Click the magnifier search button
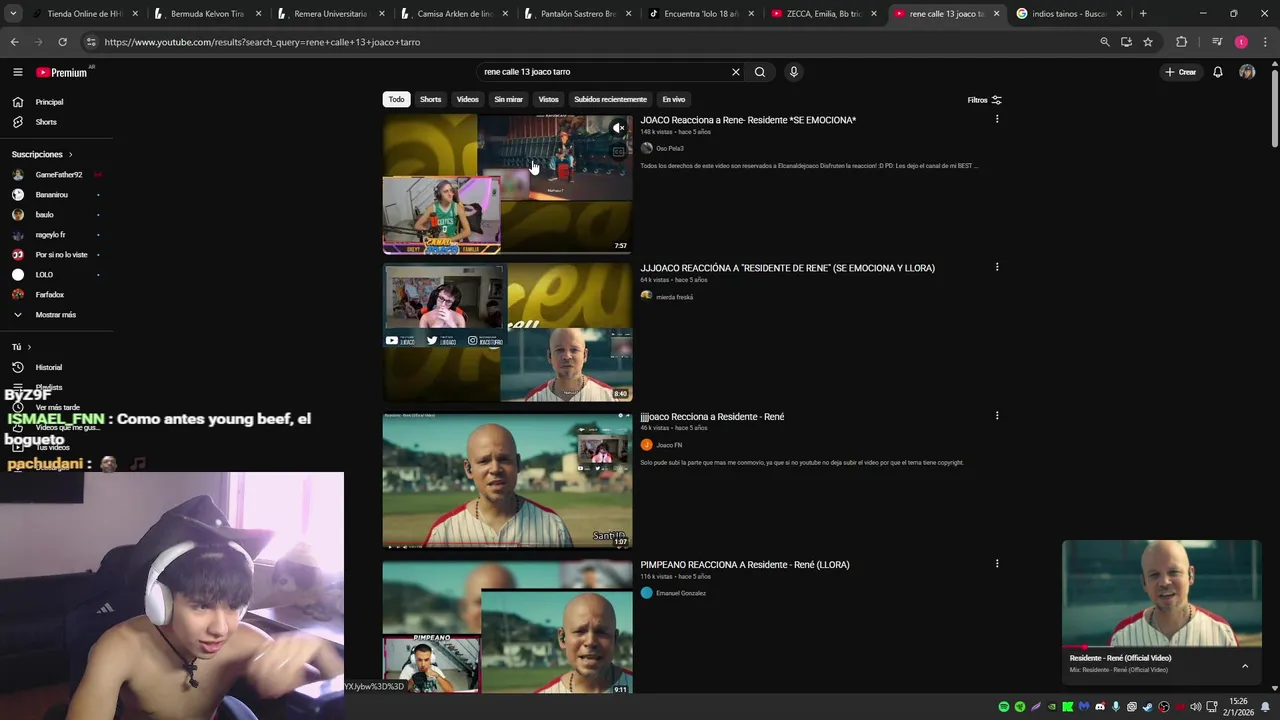The height and width of the screenshot is (720, 1280). click(760, 72)
